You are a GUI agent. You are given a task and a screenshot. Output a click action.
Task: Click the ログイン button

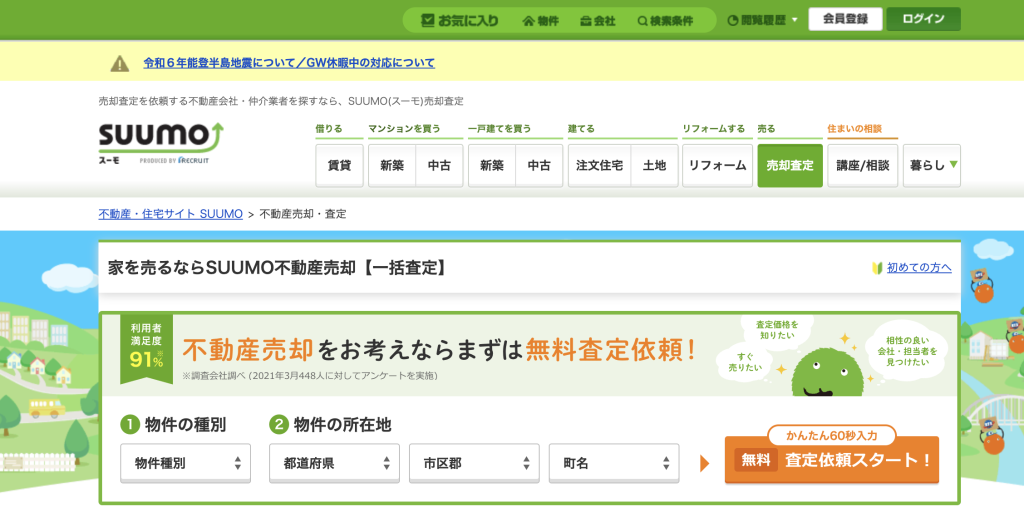point(923,19)
